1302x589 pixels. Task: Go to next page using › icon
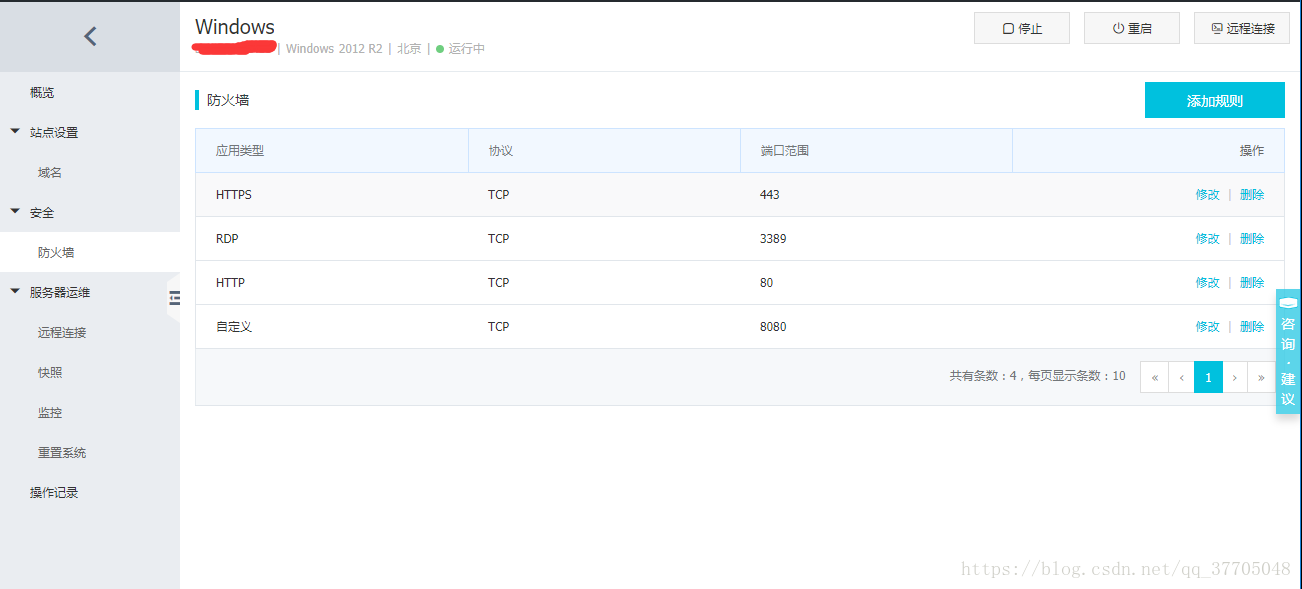tap(1235, 377)
